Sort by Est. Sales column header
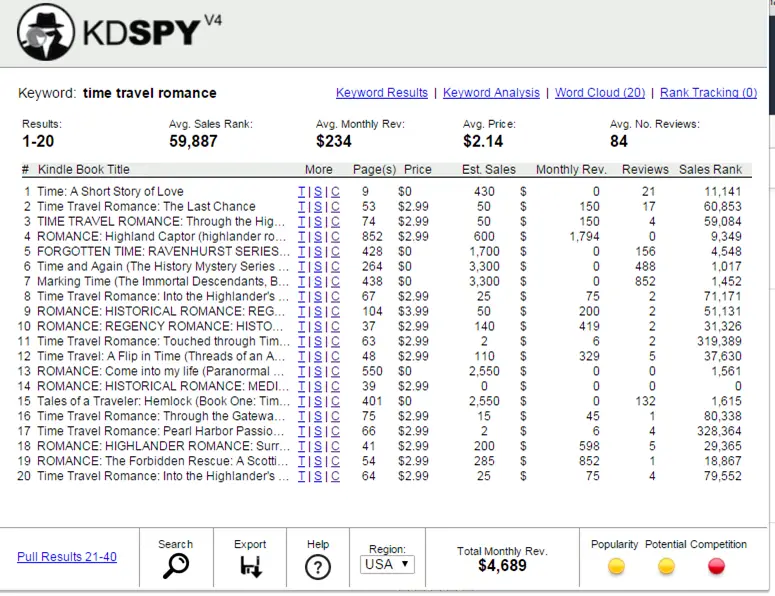Viewport: 775px width, 596px height. coord(488,170)
